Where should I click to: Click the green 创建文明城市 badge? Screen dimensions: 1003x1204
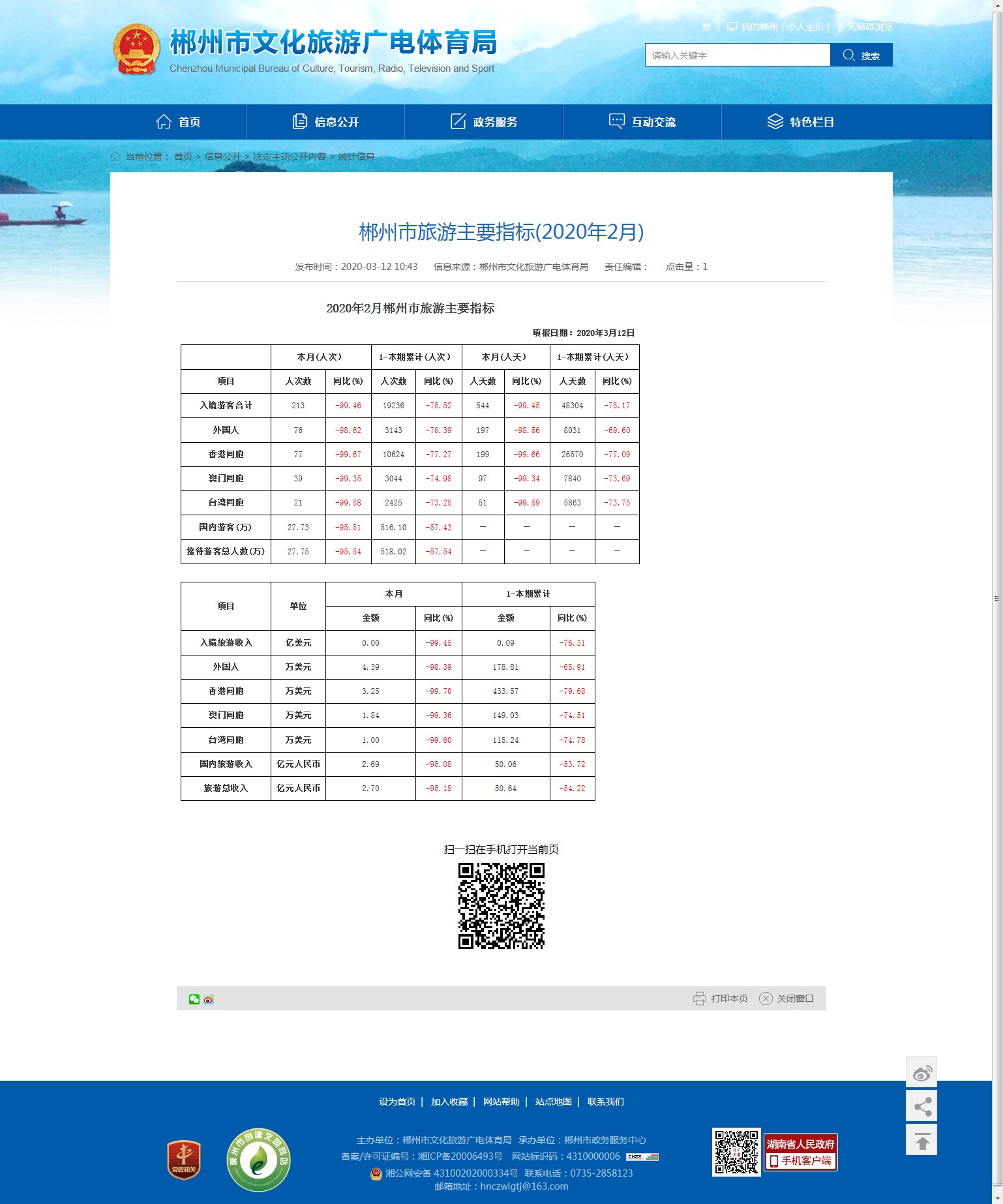pos(259,1160)
